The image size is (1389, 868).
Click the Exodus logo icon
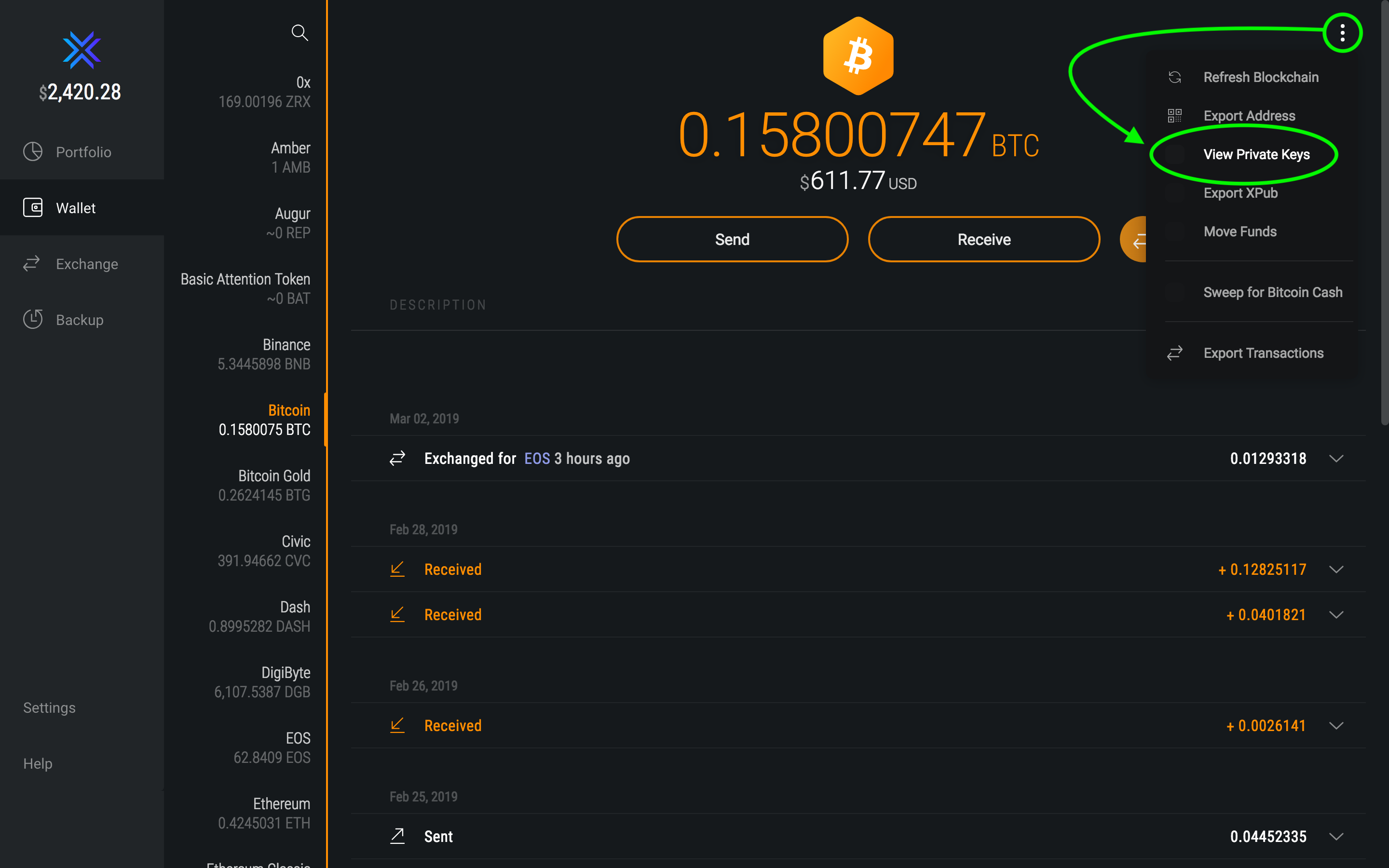click(x=82, y=50)
